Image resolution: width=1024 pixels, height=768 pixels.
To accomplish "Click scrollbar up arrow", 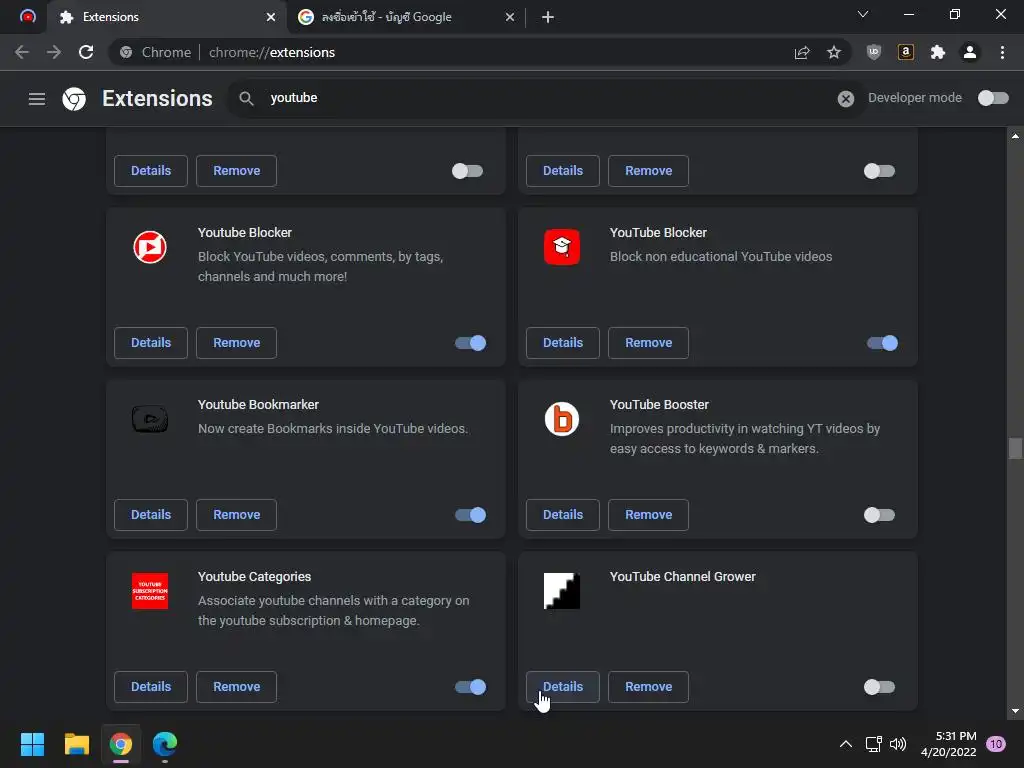I will (x=1015, y=136).
